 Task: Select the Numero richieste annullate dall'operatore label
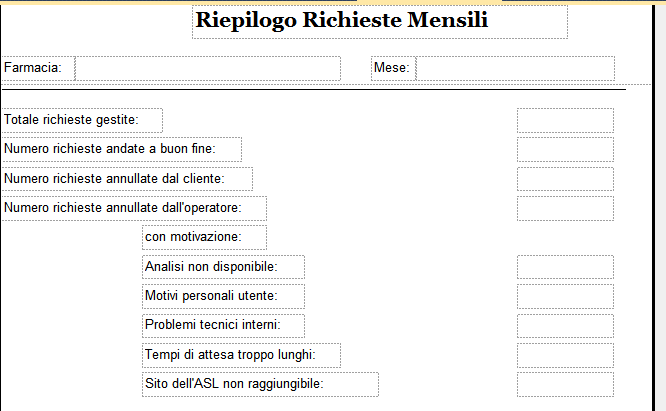tap(134, 208)
